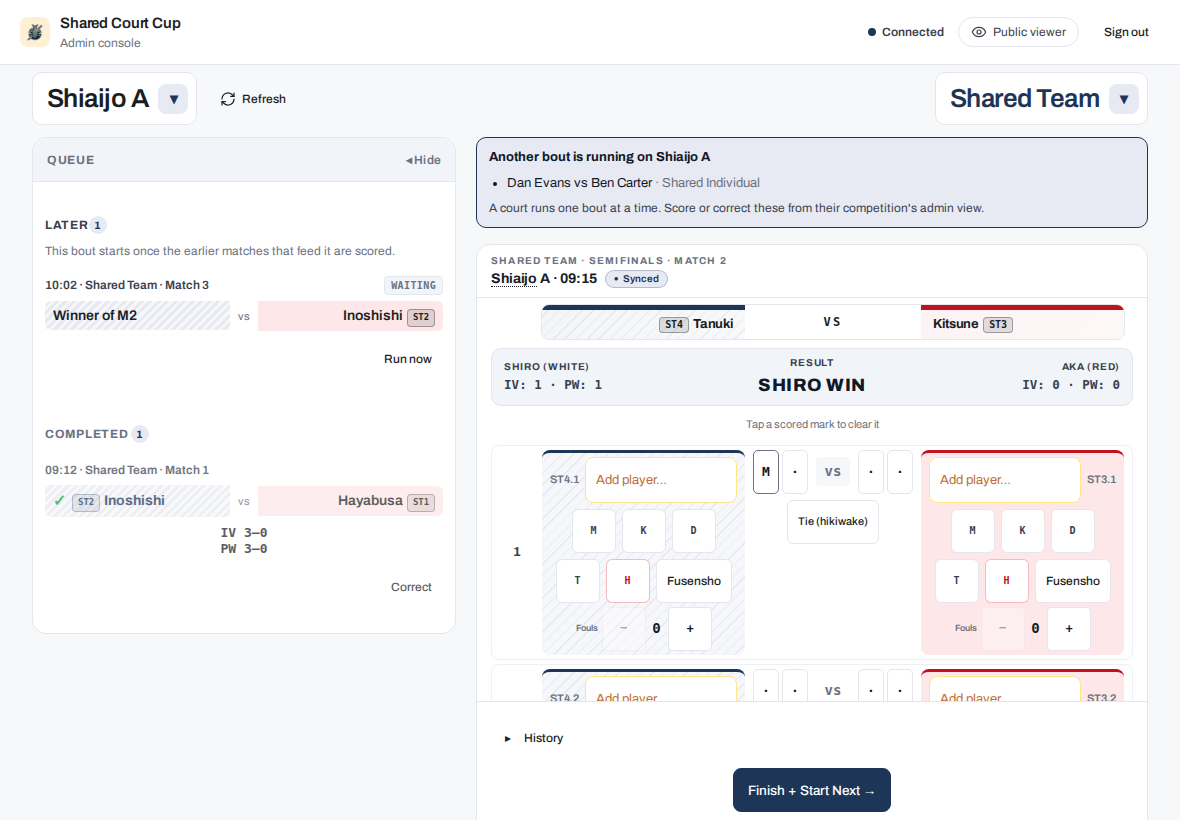Increase fouls for white ST4.1
Image resolution: width=1180 pixels, height=820 pixels.
(690, 628)
